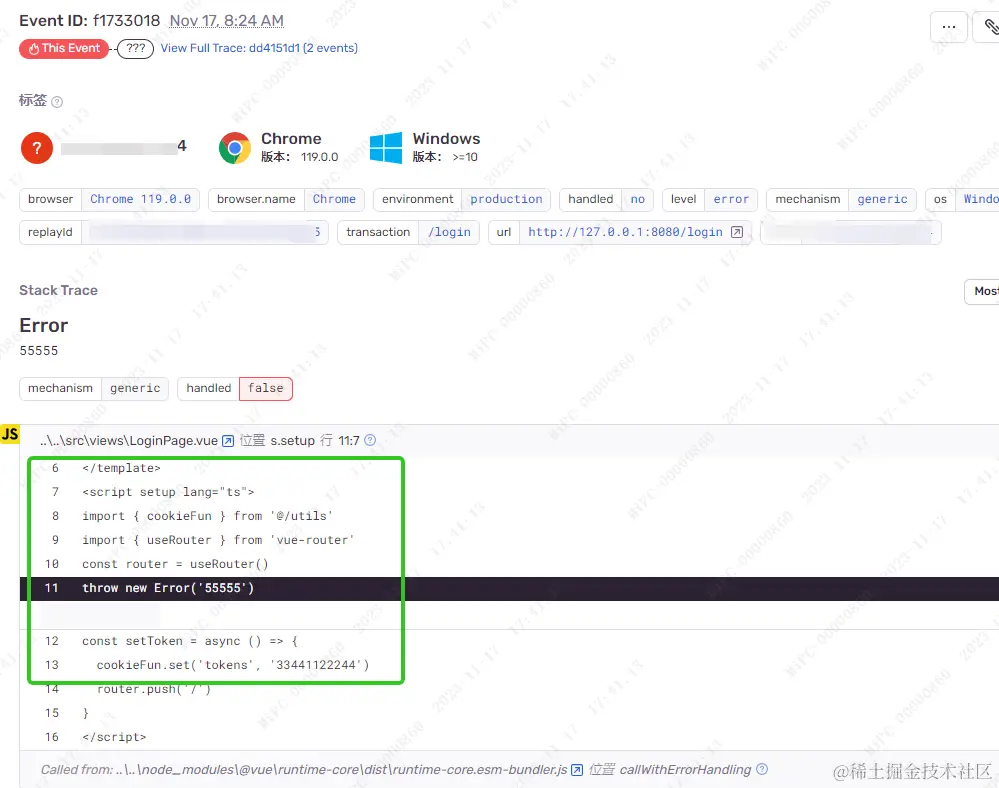The height and width of the screenshot is (788, 999).
Task: Expand Called from runtime-core.esm-bundler.js frame
Action: point(509,770)
